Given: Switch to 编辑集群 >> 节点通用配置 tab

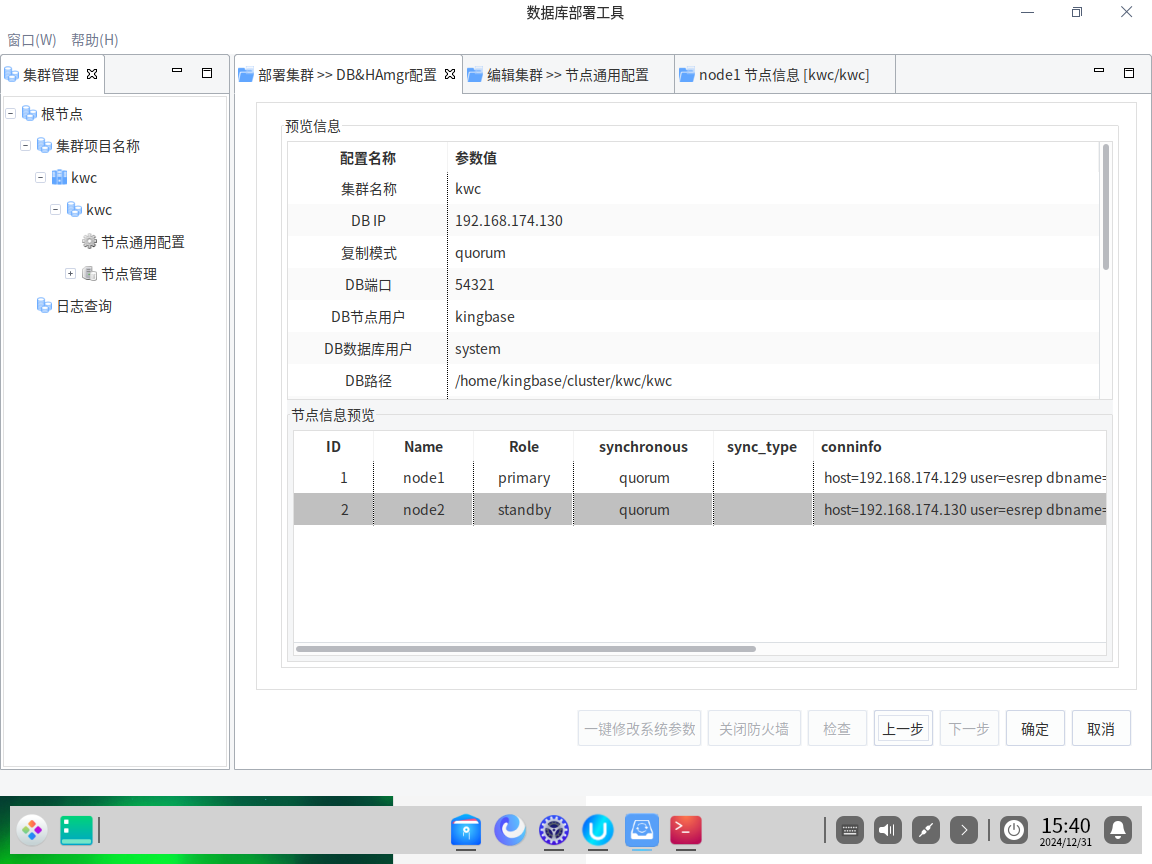Looking at the screenshot, I should tap(567, 75).
